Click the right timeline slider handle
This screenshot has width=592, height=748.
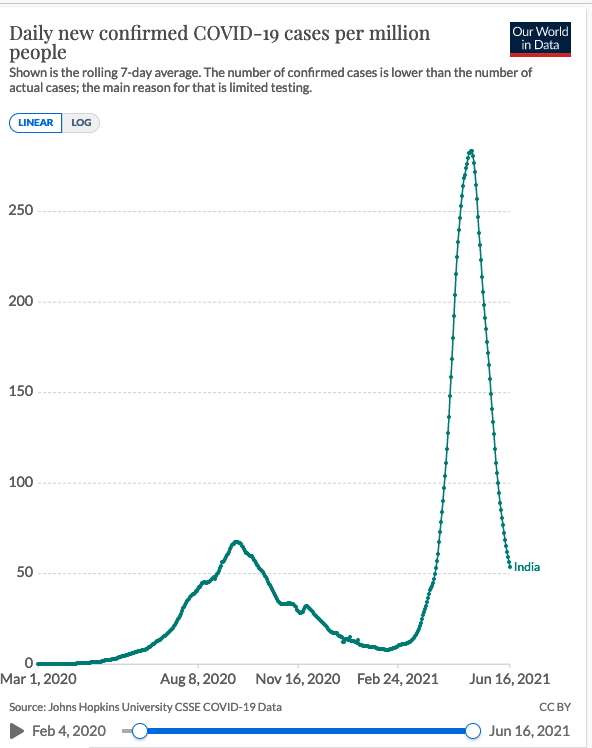tap(473, 731)
